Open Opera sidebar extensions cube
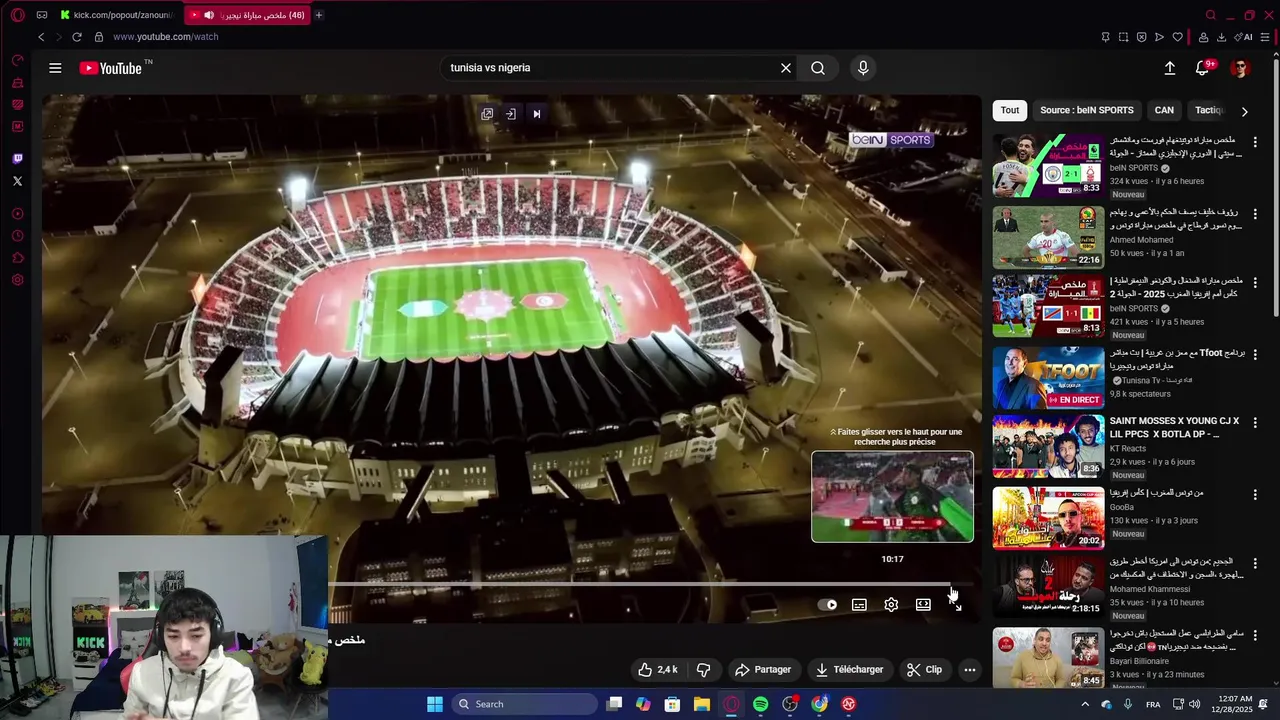 (x=17, y=258)
